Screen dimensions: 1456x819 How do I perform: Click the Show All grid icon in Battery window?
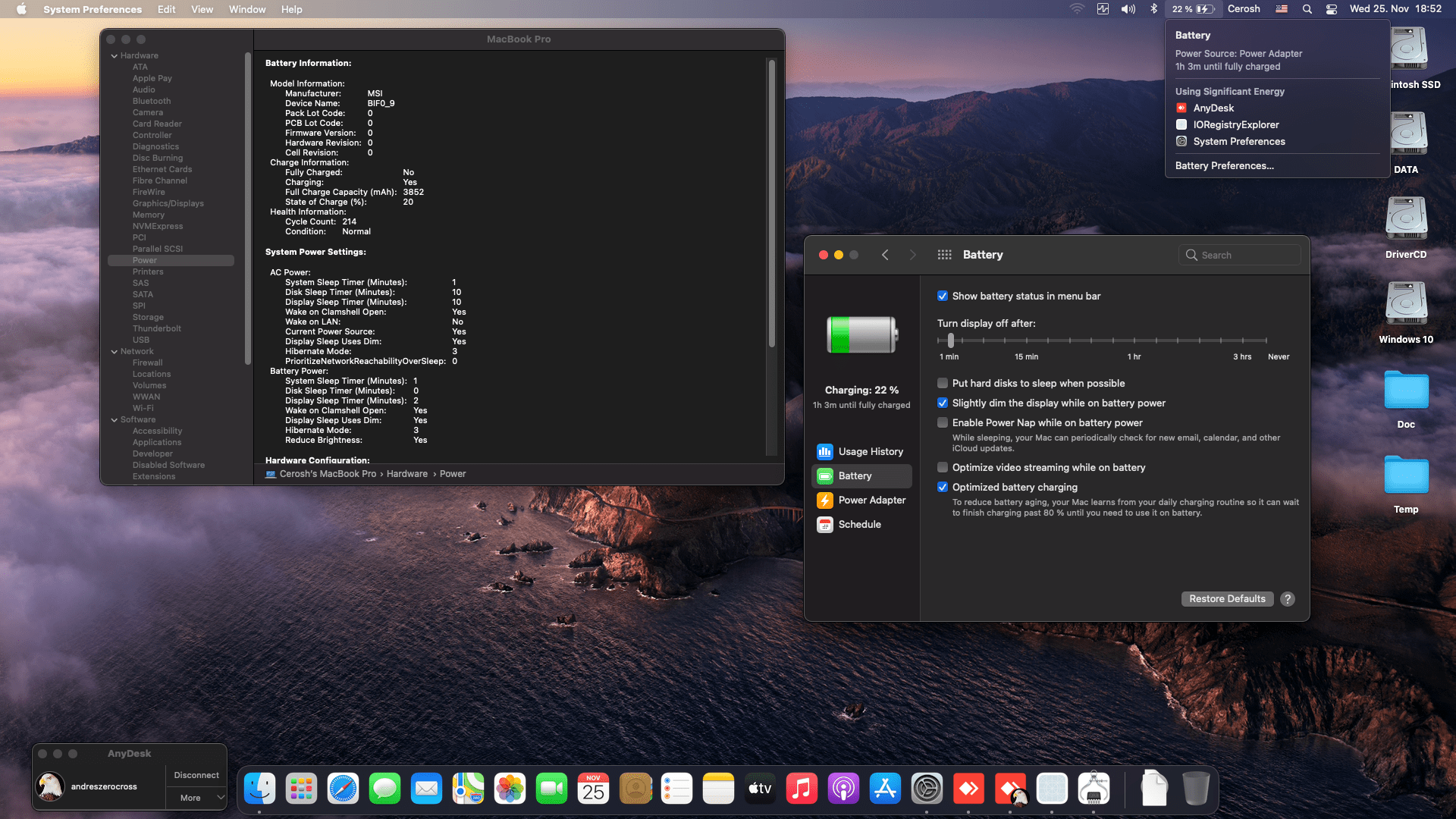[944, 255]
